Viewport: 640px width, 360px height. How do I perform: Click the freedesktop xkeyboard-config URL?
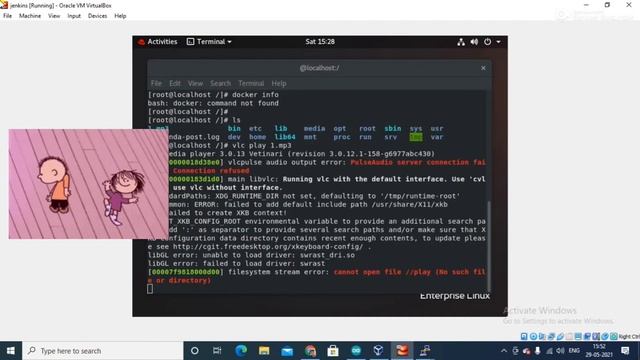tap(268, 247)
